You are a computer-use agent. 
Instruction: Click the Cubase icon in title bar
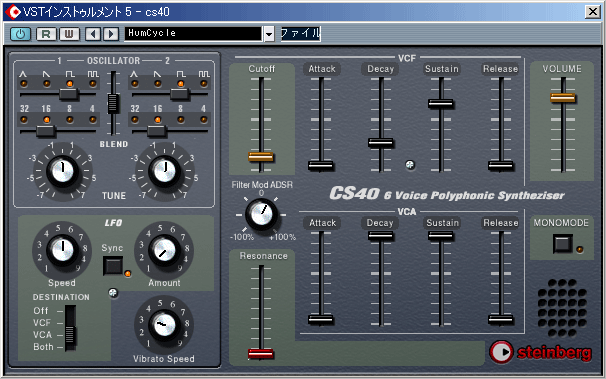(13, 12)
